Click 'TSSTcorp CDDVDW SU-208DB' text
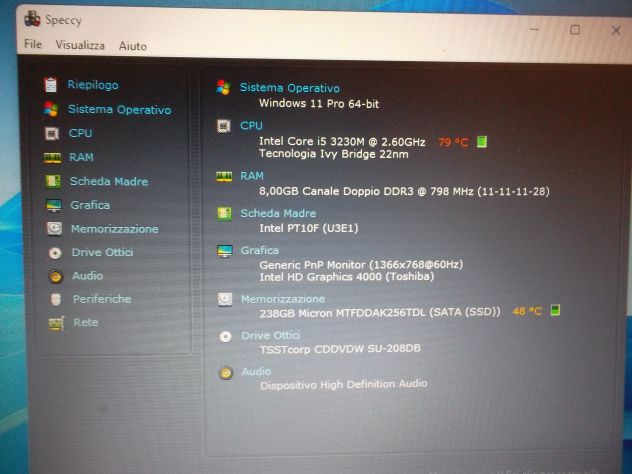The image size is (632, 474). click(340, 349)
